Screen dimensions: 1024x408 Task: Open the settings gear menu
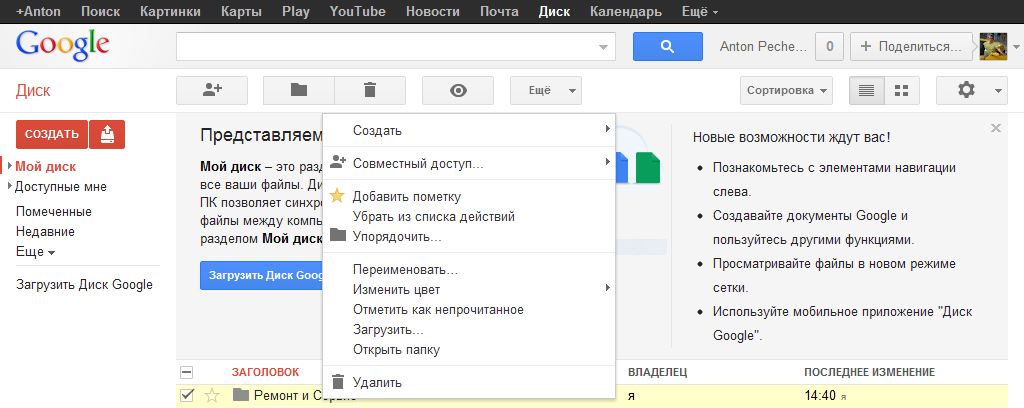(972, 91)
